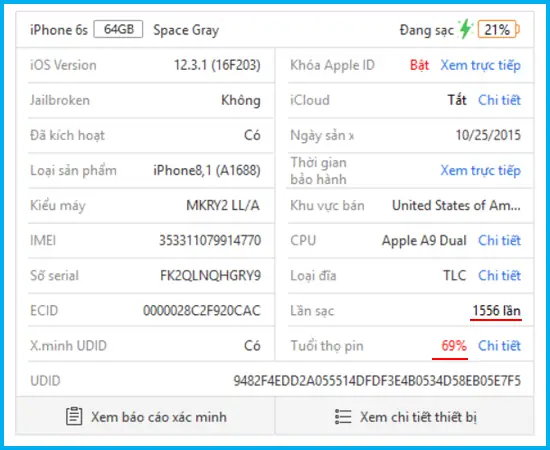This screenshot has width=550, height=450.
Task: Click the iOS Version label
Action: point(63,65)
